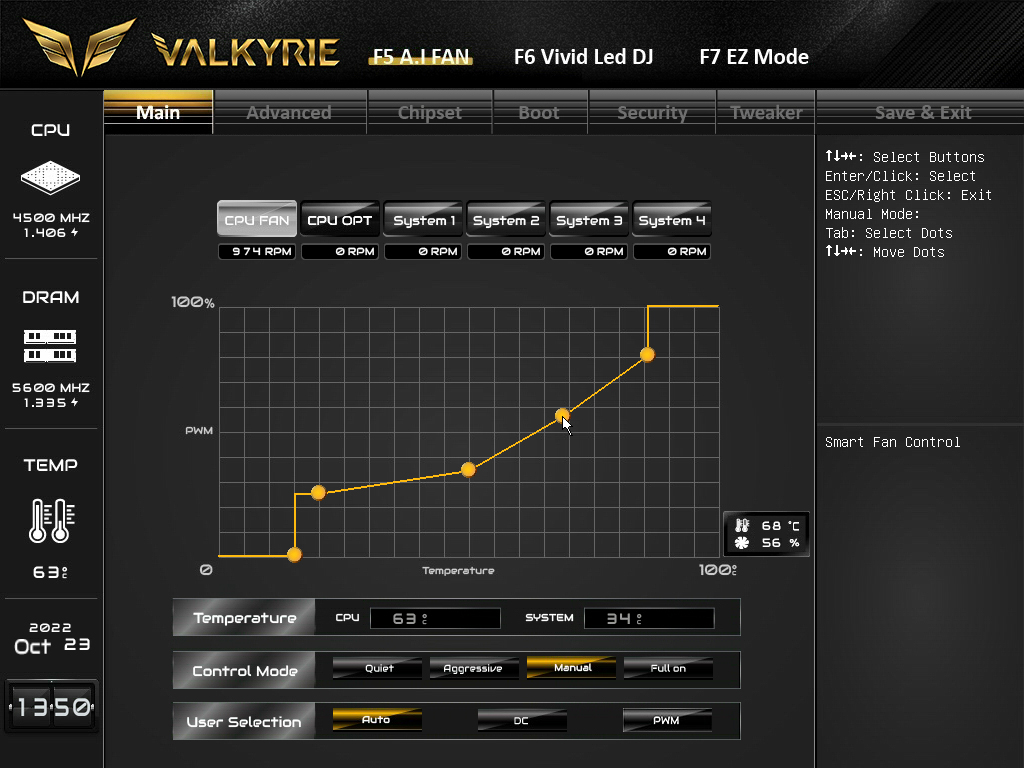The image size is (1024, 768).
Task: Click the CPU temperature readout field
Action: pyautogui.click(x=436, y=618)
